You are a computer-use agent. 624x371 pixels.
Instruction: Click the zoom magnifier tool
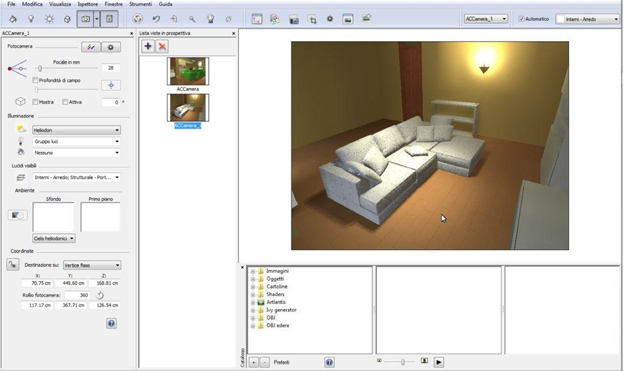pos(192,19)
